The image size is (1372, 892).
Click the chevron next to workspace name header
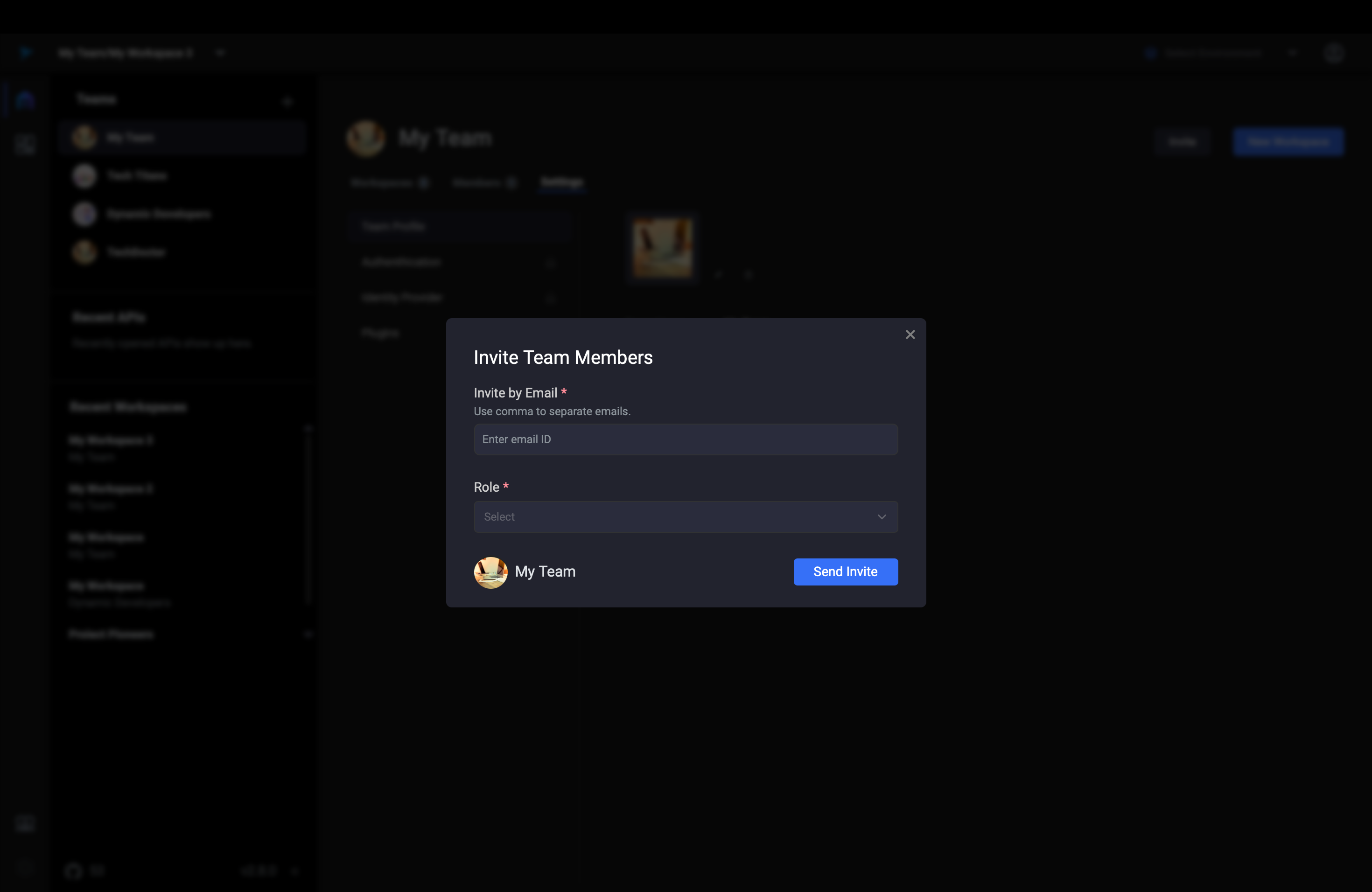(x=220, y=52)
